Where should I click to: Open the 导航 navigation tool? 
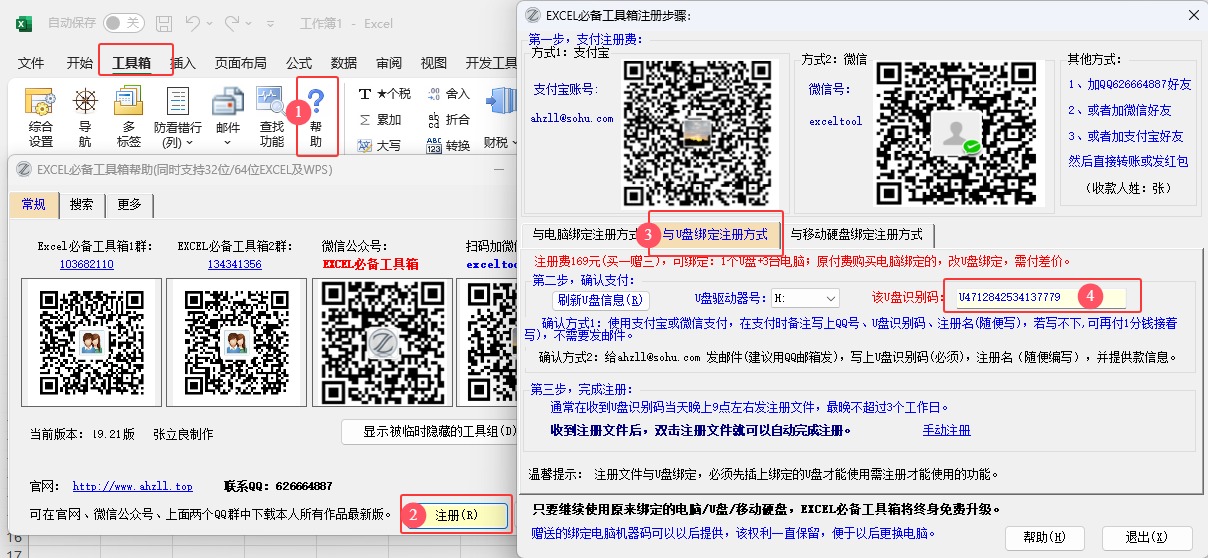(85, 103)
